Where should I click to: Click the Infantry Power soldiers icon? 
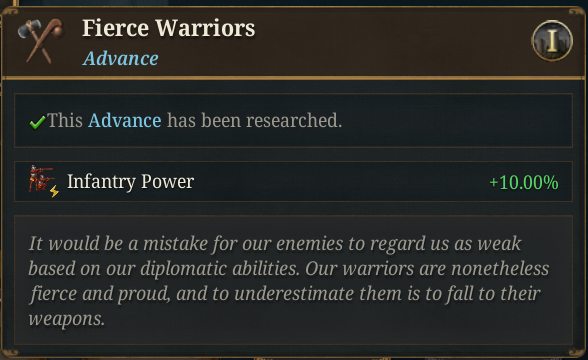44,181
